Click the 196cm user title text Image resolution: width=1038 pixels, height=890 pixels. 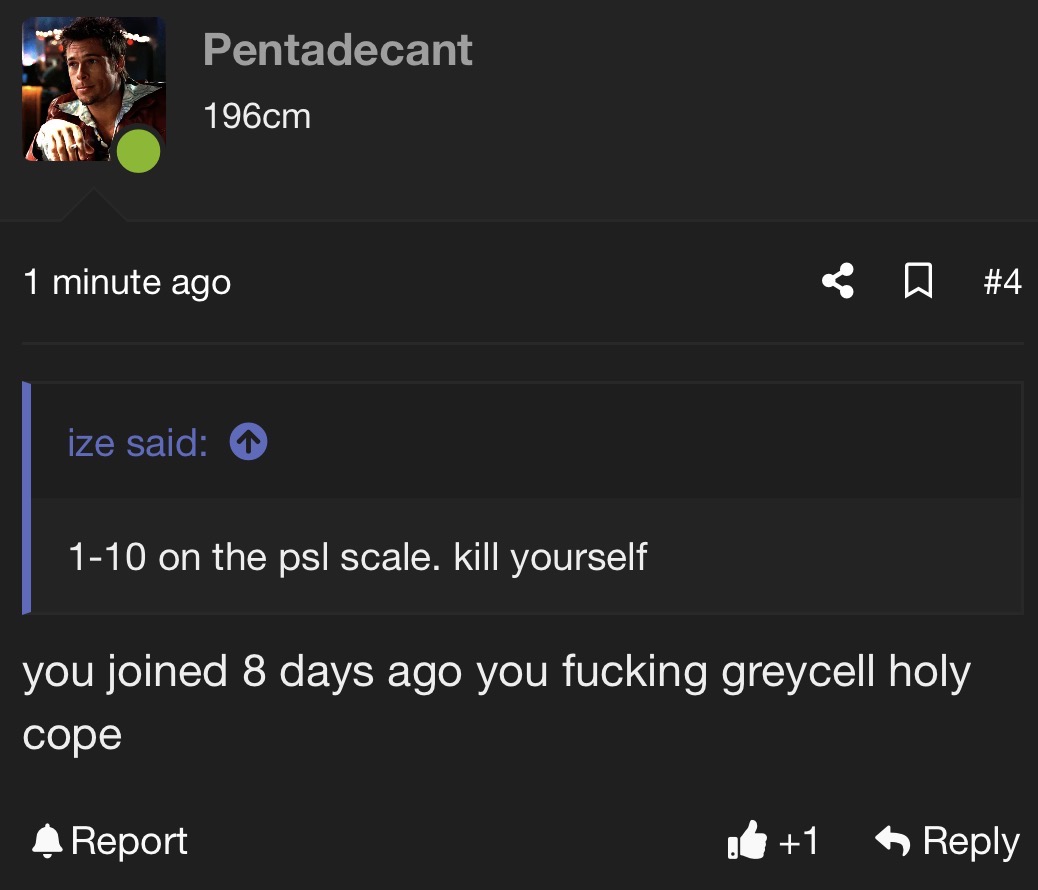click(x=257, y=116)
